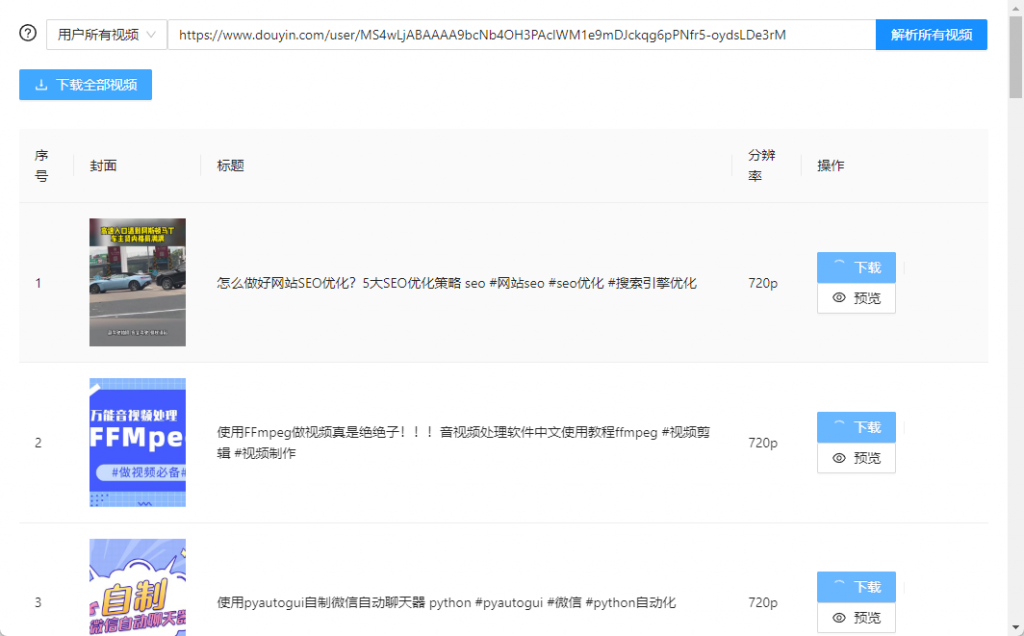
Task: Click the 分辨率 column header
Action: click(761, 166)
